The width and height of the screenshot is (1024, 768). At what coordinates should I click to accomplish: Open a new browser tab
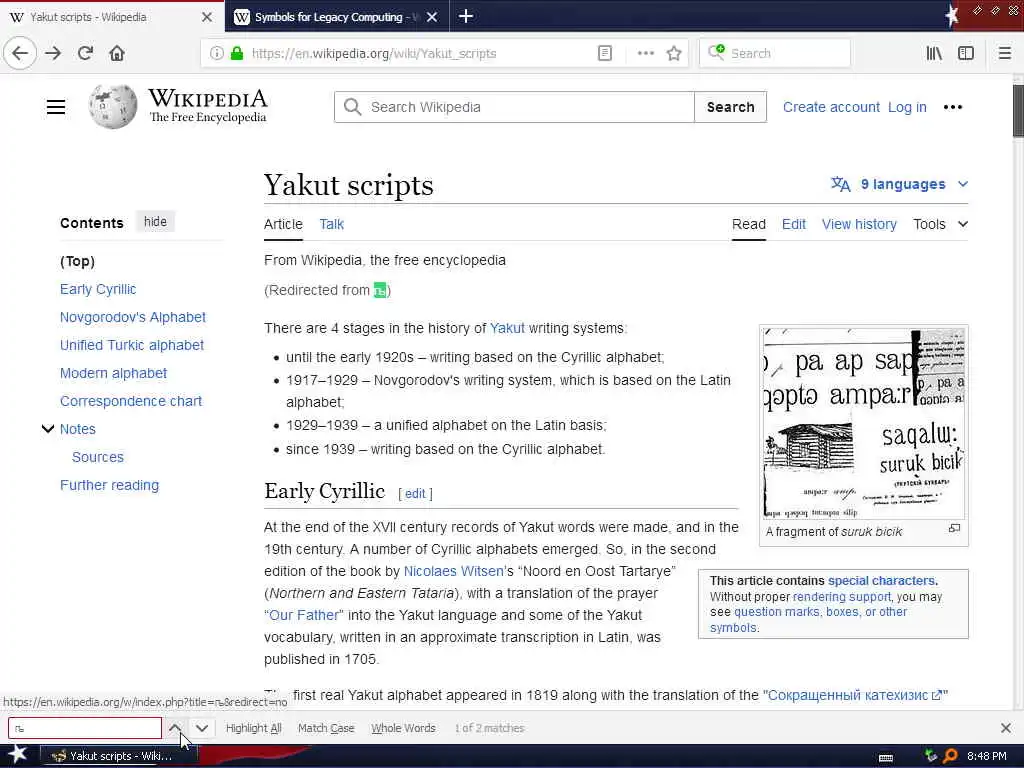coord(466,16)
